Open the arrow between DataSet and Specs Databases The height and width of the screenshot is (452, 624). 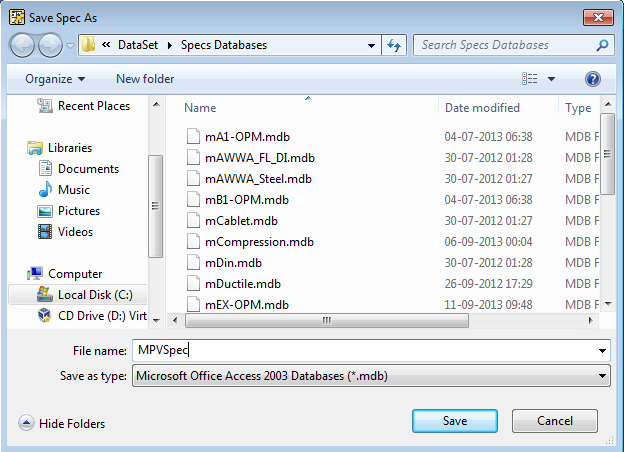pos(170,45)
